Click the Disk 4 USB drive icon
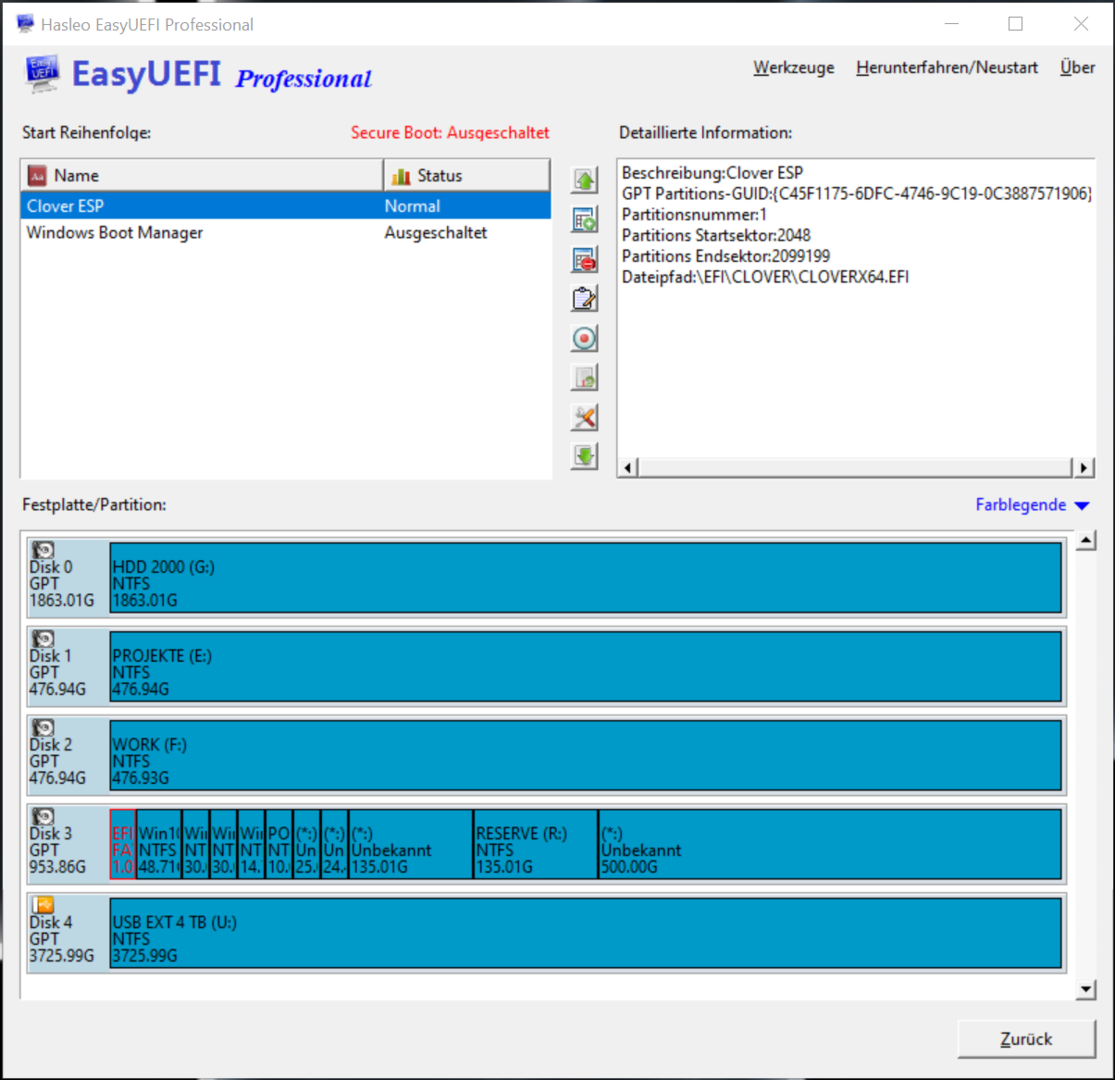Viewport: 1115px width, 1080px height. click(43, 905)
